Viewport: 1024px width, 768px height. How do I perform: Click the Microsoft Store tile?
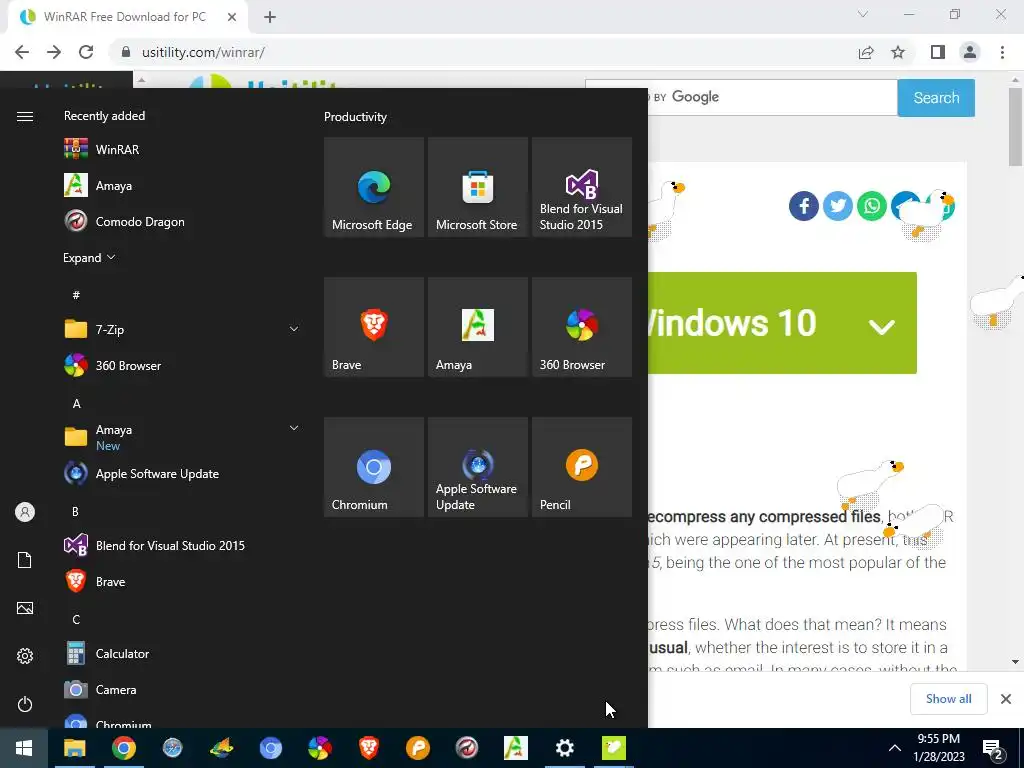pyautogui.click(x=477, y=187)
